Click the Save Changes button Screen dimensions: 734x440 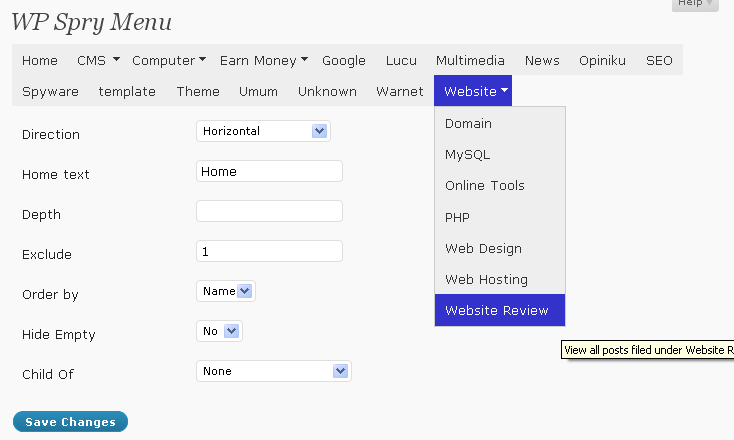tap(70, 421)
